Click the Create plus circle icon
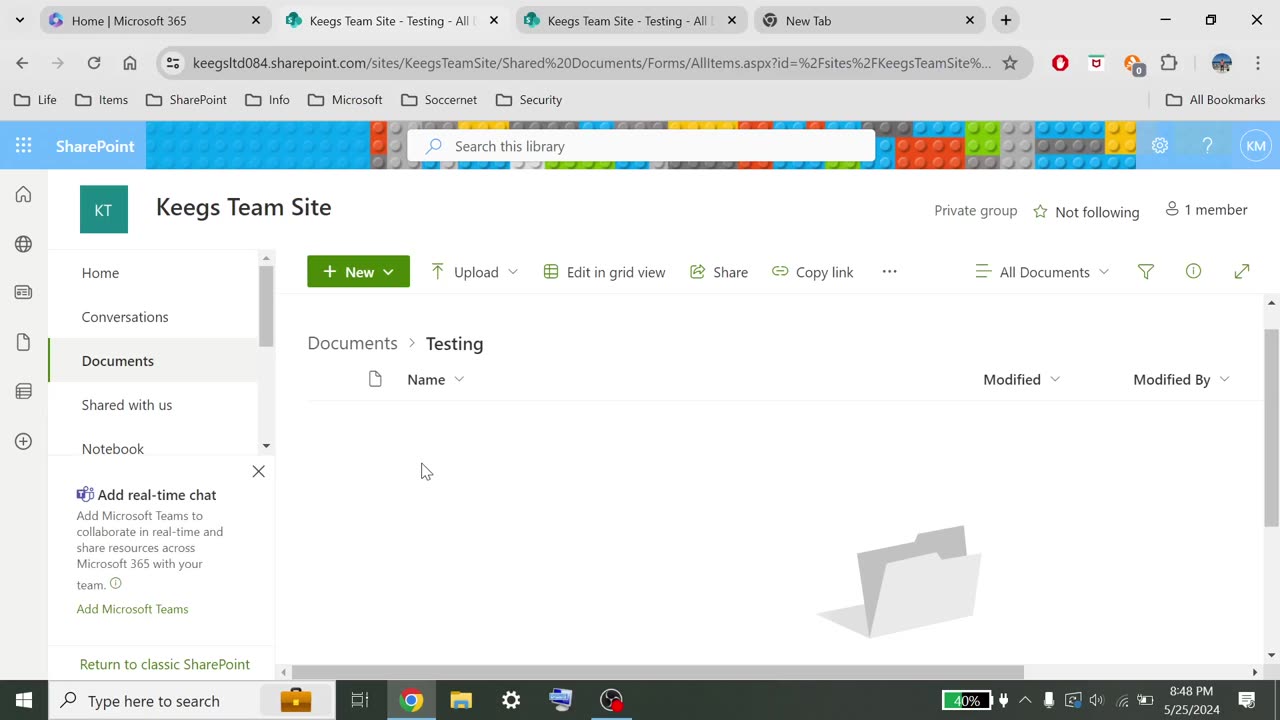Screen dimensions: 1280x720 point(23,441)
